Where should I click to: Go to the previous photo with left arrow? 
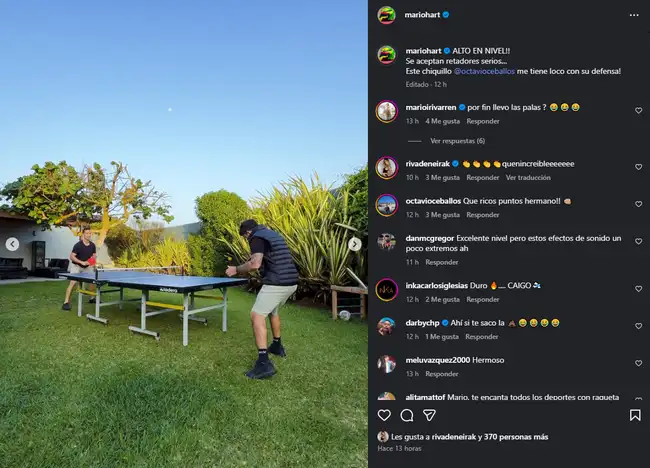click(x=12, y=244)
